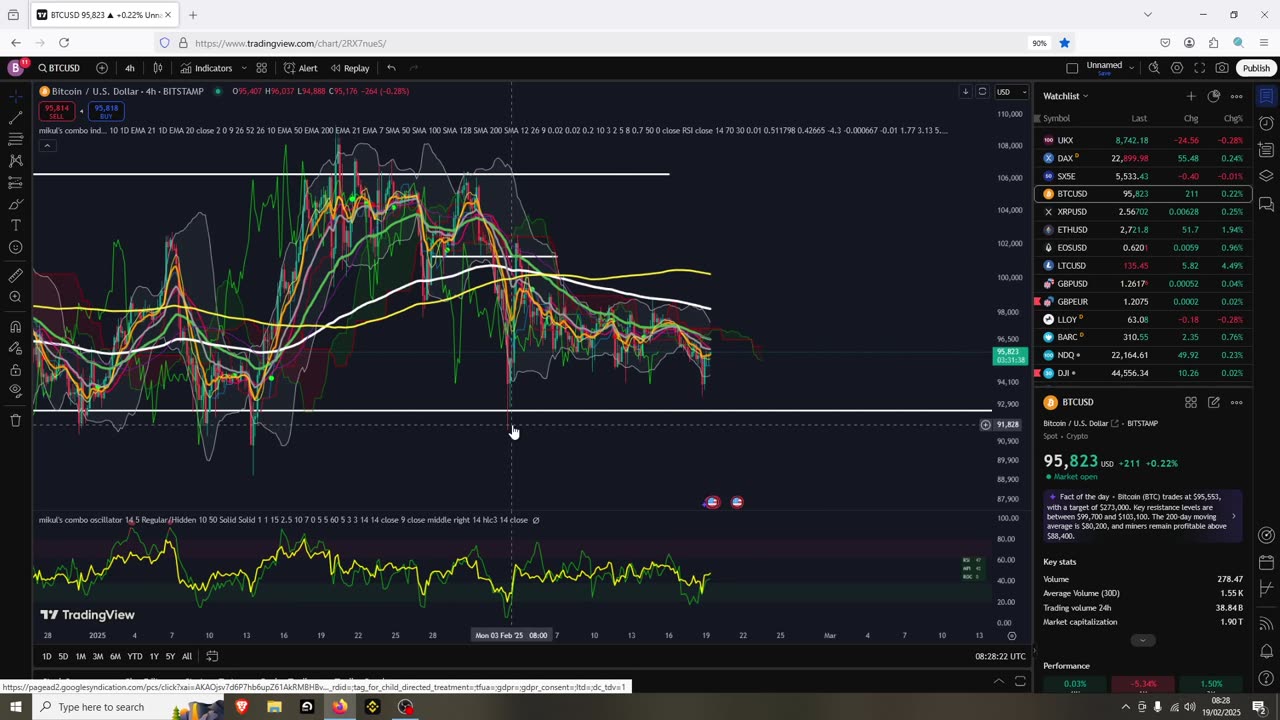Click the SELL 95,814 button
Screen dimensions: 1280x720
(57, 111)
